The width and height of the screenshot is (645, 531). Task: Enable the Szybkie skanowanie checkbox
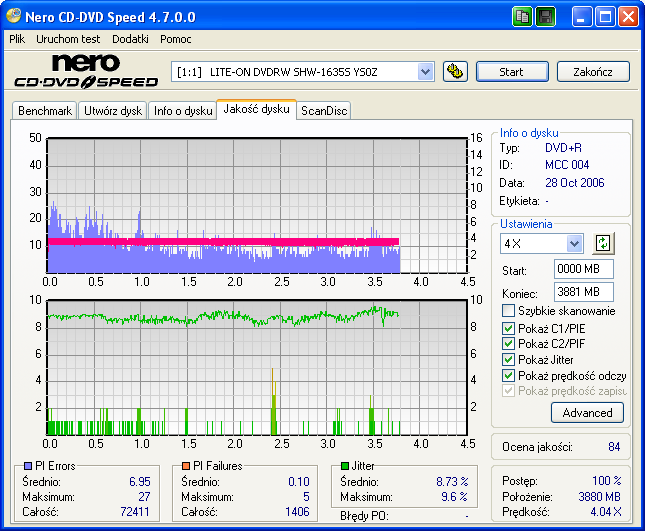[508, 311]
